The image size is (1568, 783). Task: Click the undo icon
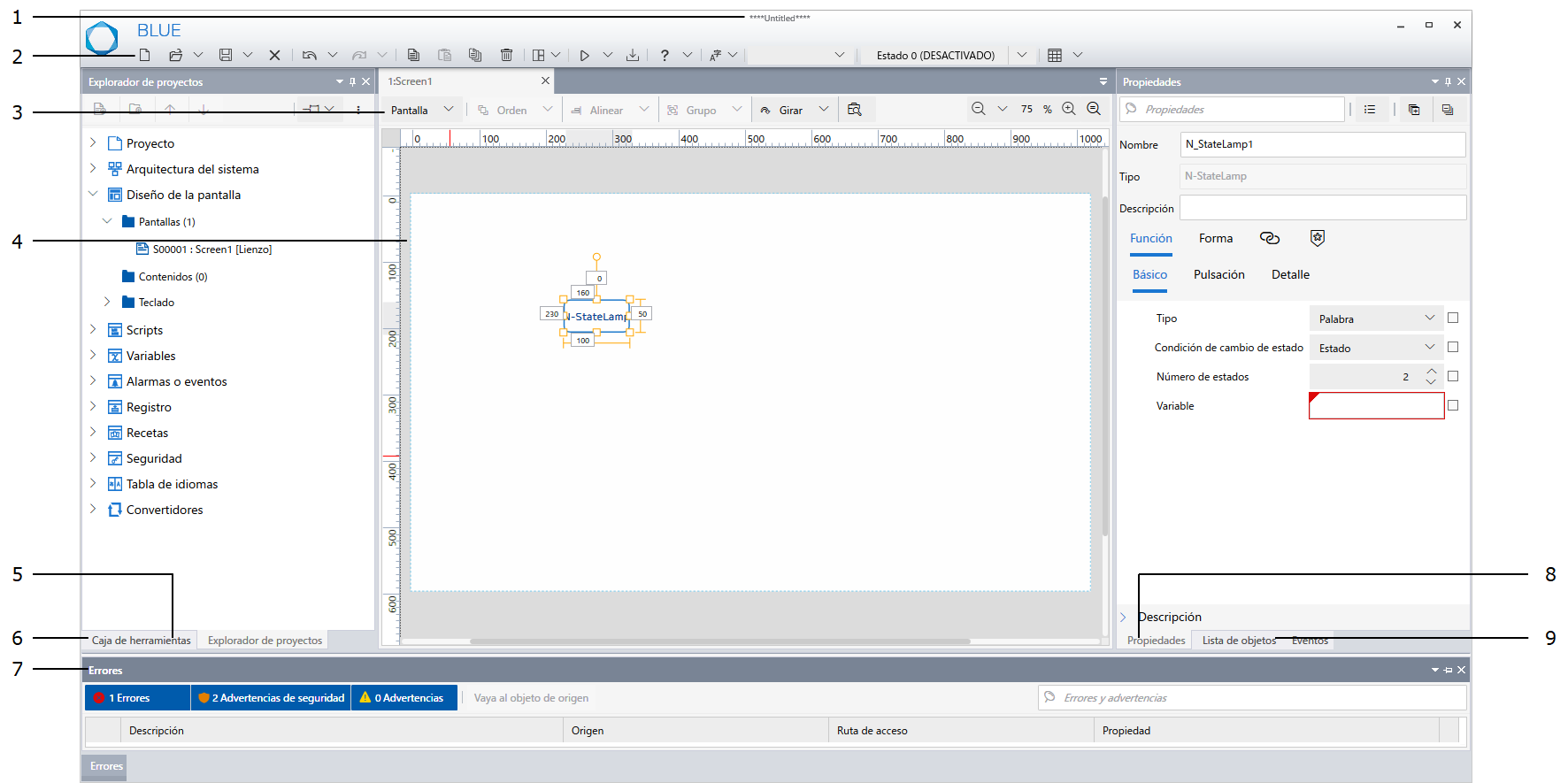tap(309, 55)
